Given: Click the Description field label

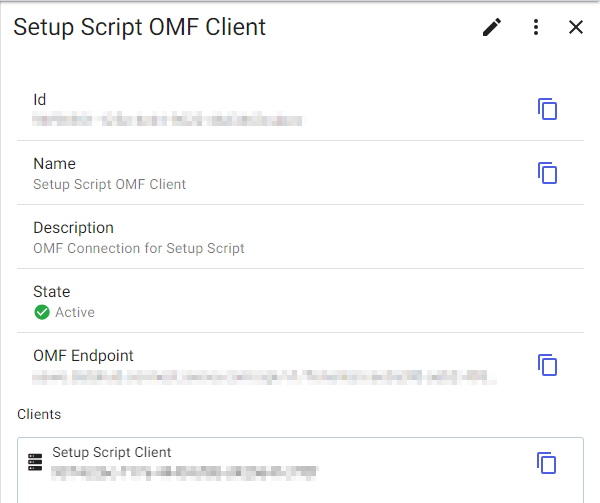Looking at the screenshot, I should tap(73, 228).
